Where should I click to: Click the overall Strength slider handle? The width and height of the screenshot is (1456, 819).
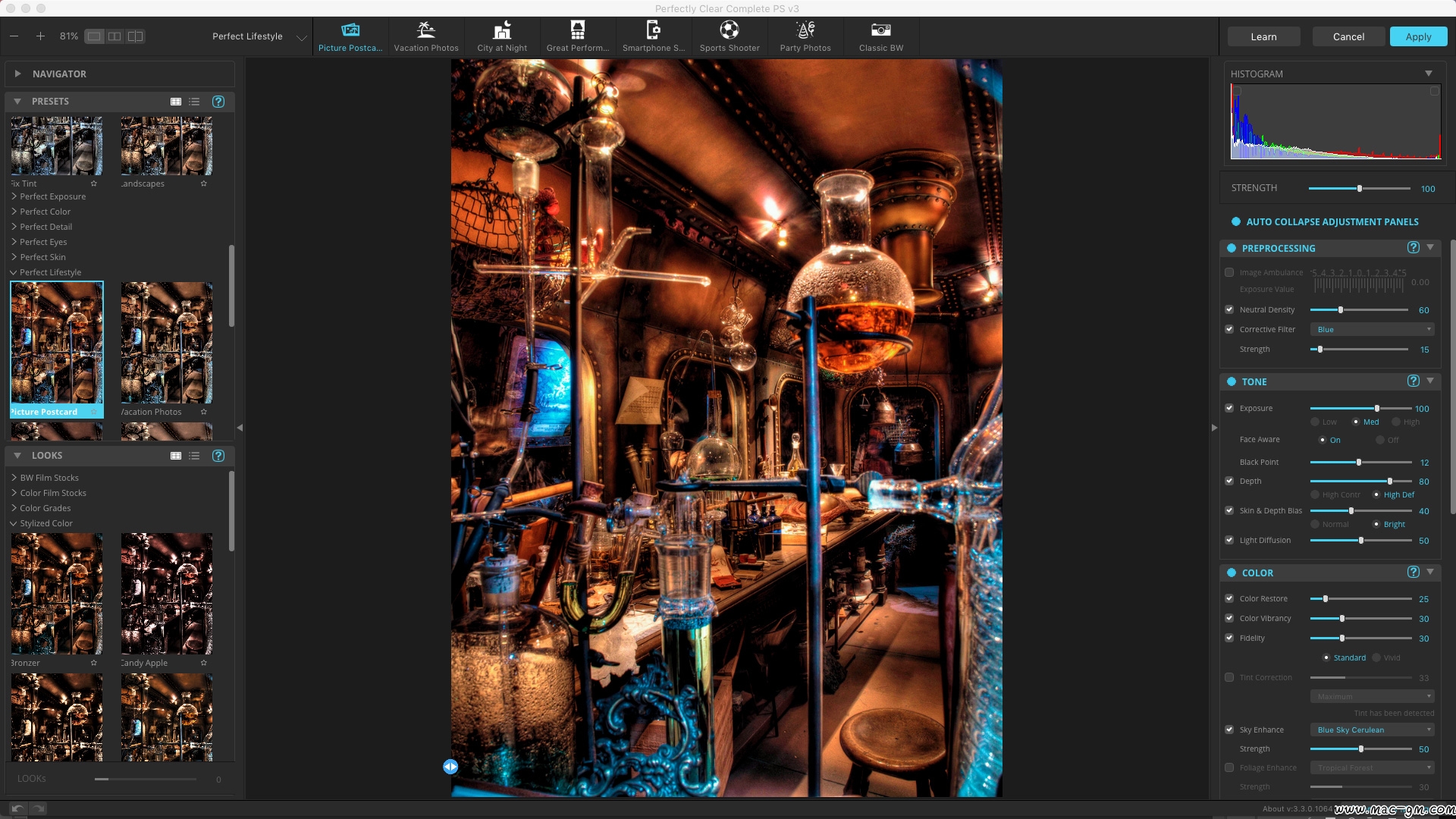(x=1360, y=188)
